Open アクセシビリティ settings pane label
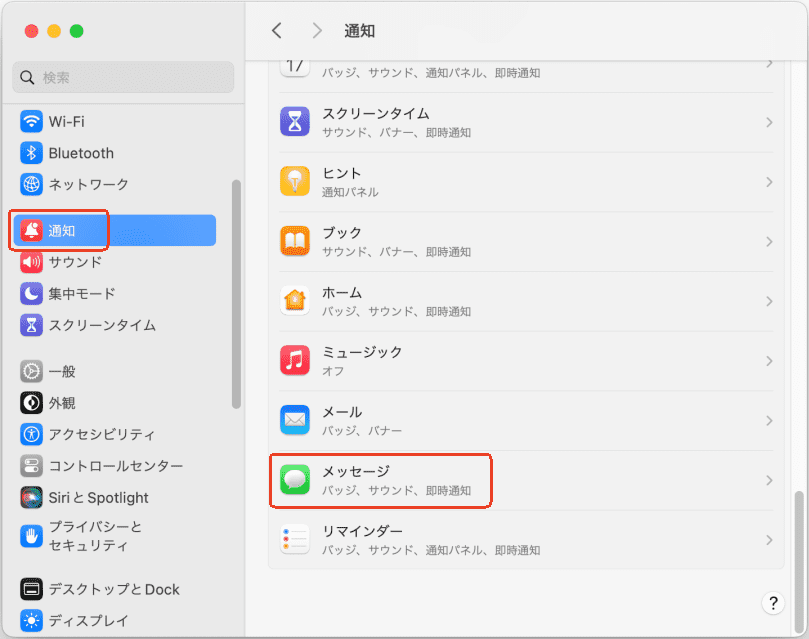Screen dimensions: 809x639 [x=102, y=434]
